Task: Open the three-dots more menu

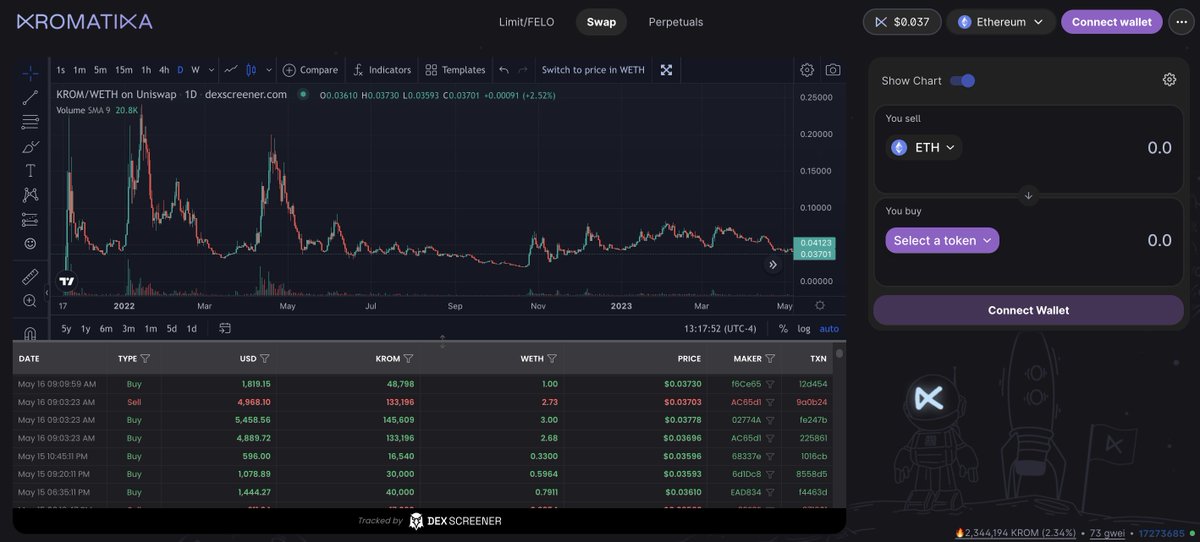Action: click(1182, 22)
